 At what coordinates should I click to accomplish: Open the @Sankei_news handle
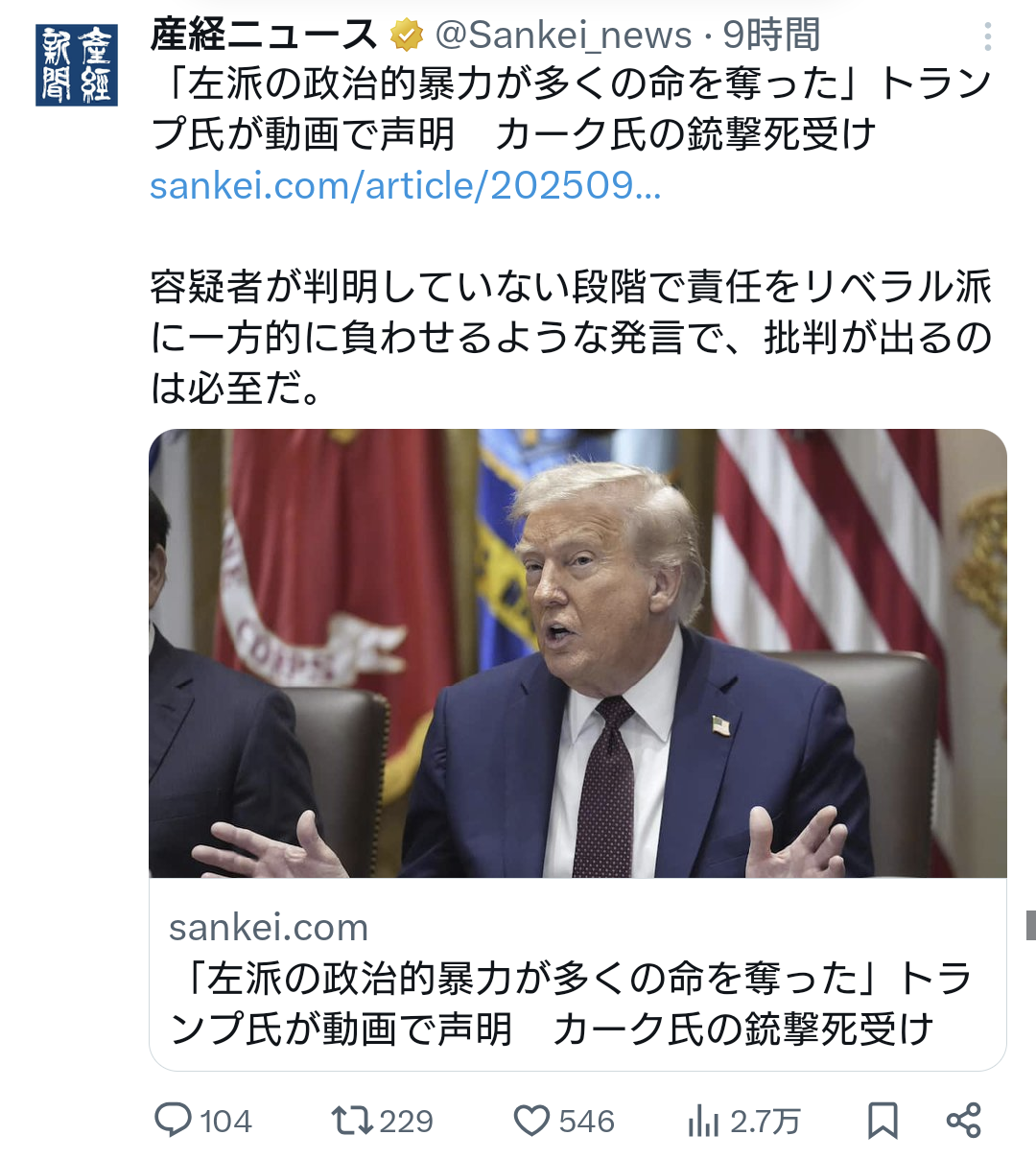[x=564, y=35]
